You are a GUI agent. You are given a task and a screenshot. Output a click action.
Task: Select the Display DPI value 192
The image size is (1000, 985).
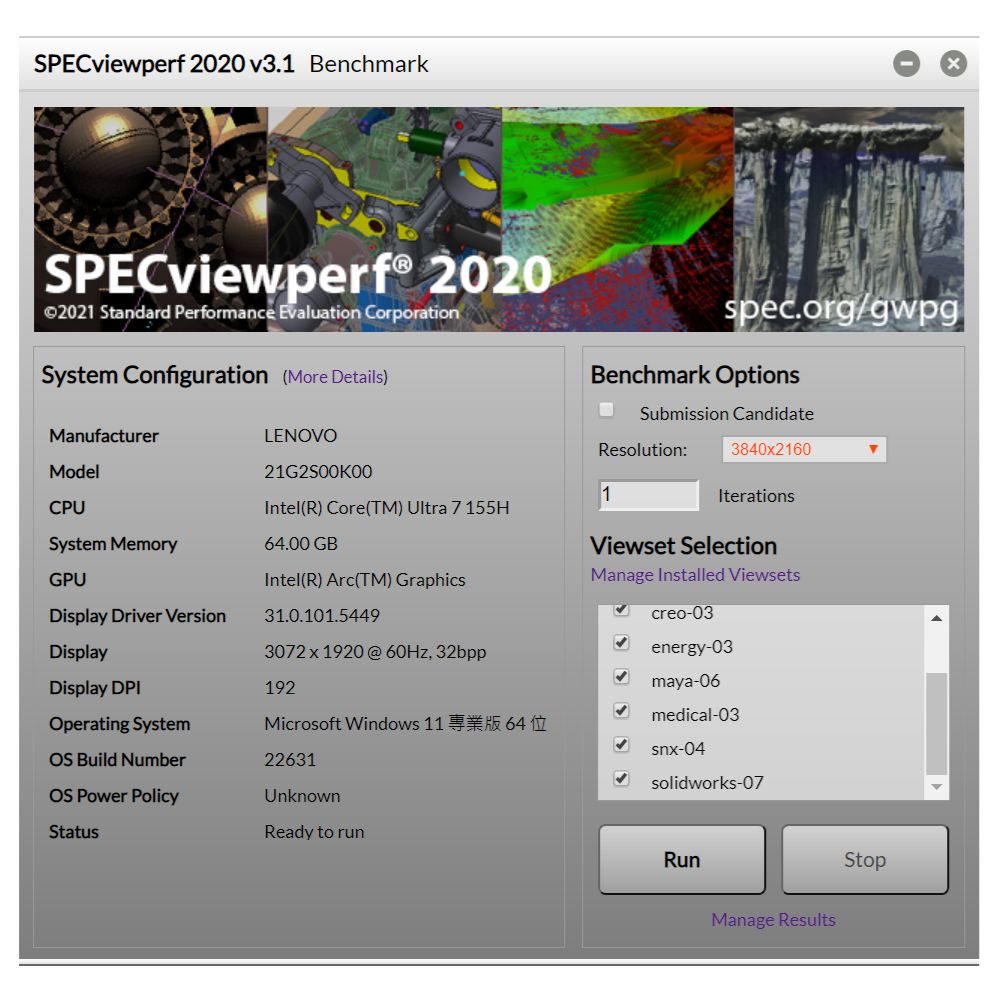click(x=280, y=688)
